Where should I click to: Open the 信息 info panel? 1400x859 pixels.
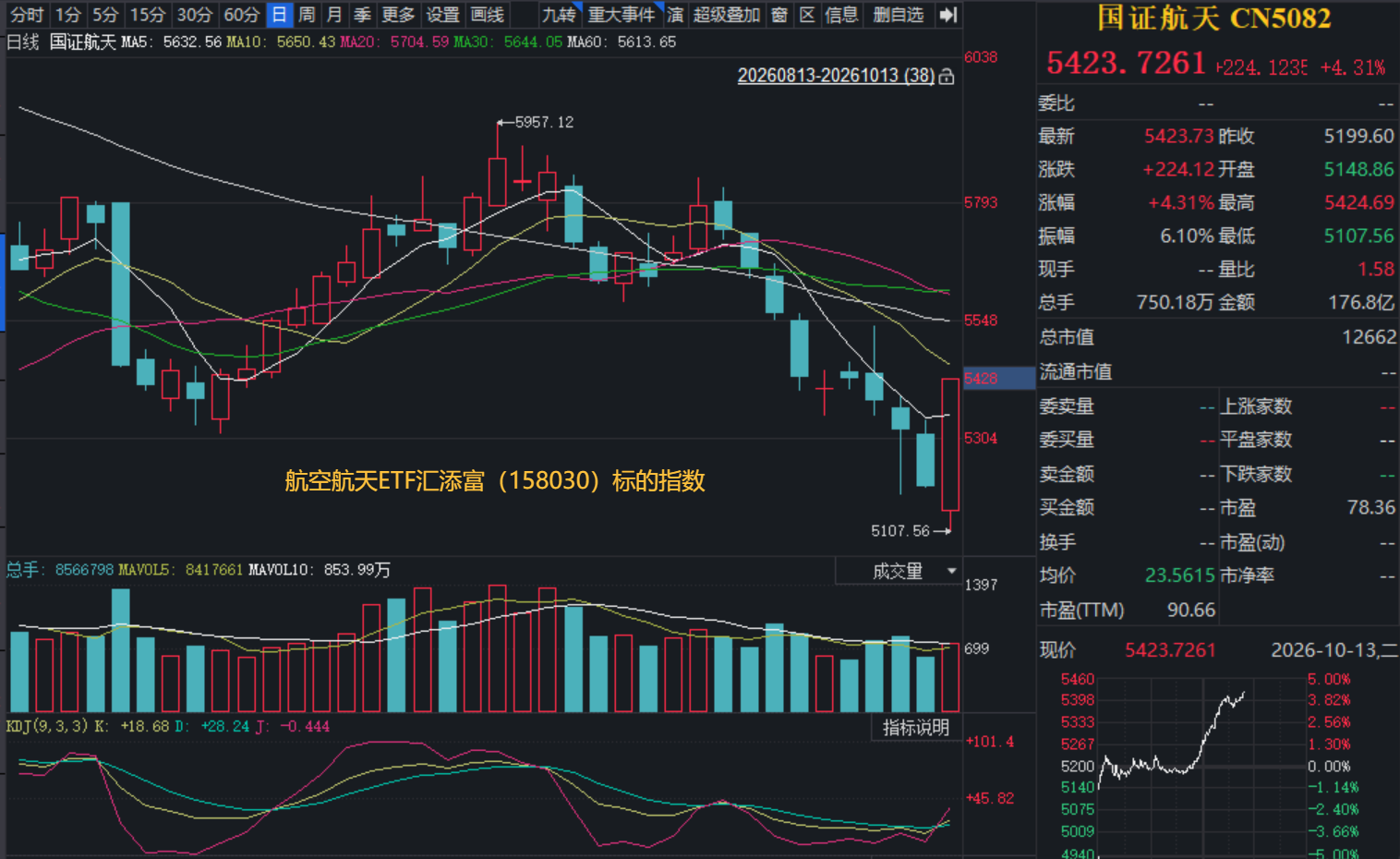point(841,15)
